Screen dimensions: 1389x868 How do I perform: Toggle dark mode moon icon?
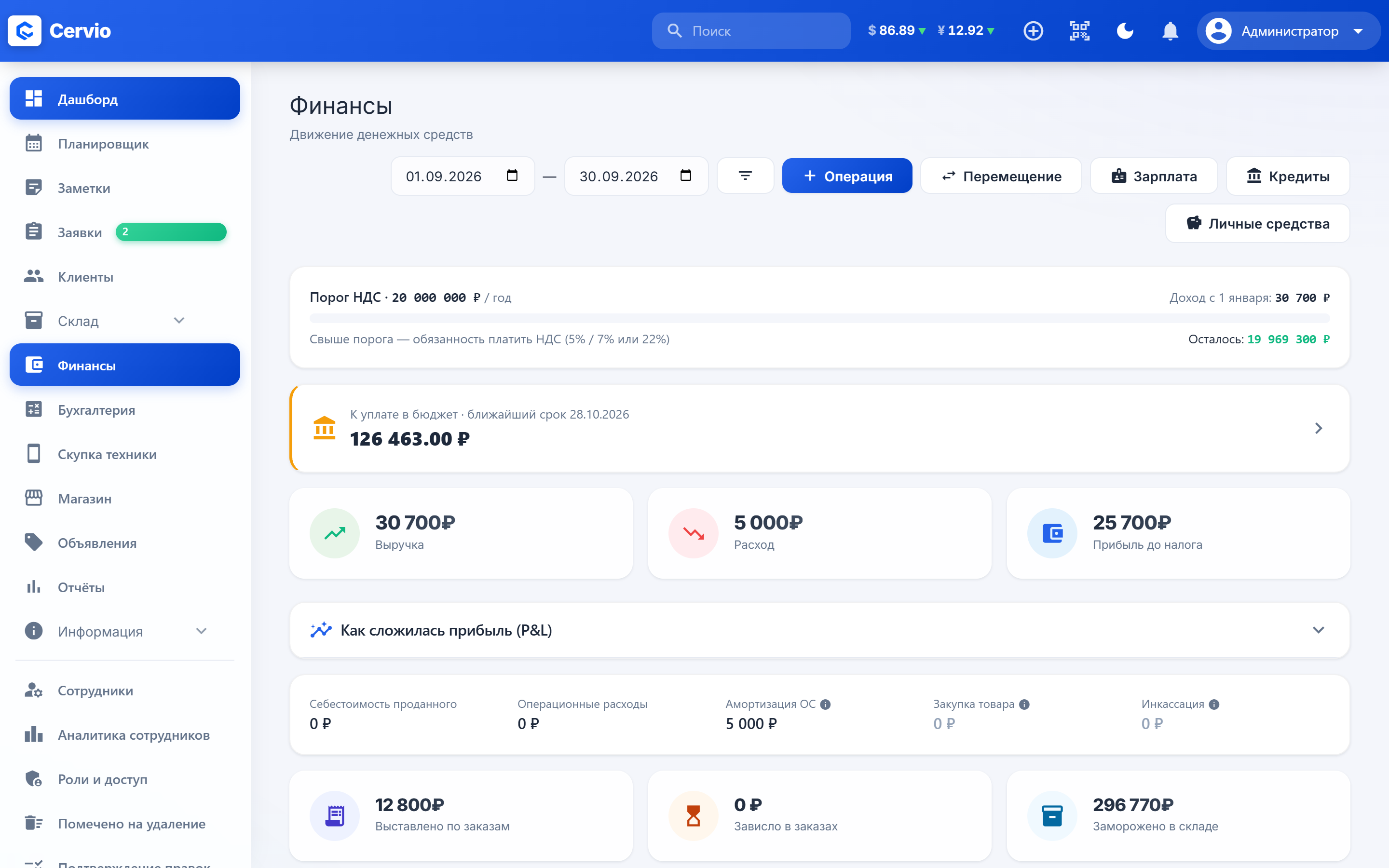(1125, 31)
